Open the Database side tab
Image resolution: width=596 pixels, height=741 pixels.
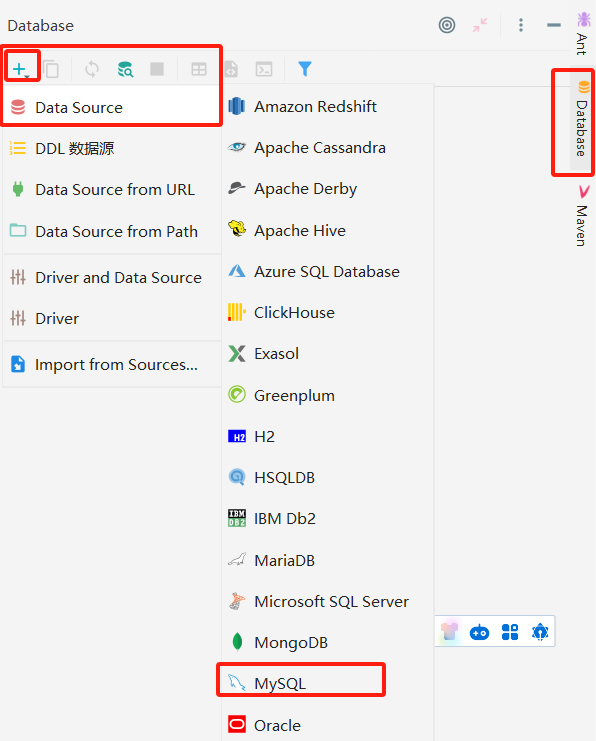tap(581, 121)
